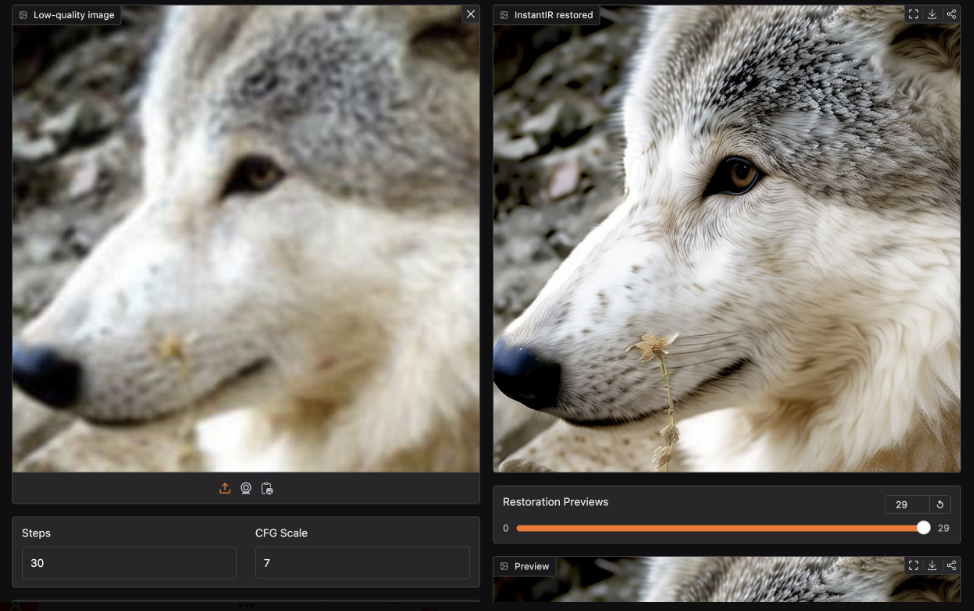974x611 pixels.
Task: Share the Preview image
Action: 951,565
